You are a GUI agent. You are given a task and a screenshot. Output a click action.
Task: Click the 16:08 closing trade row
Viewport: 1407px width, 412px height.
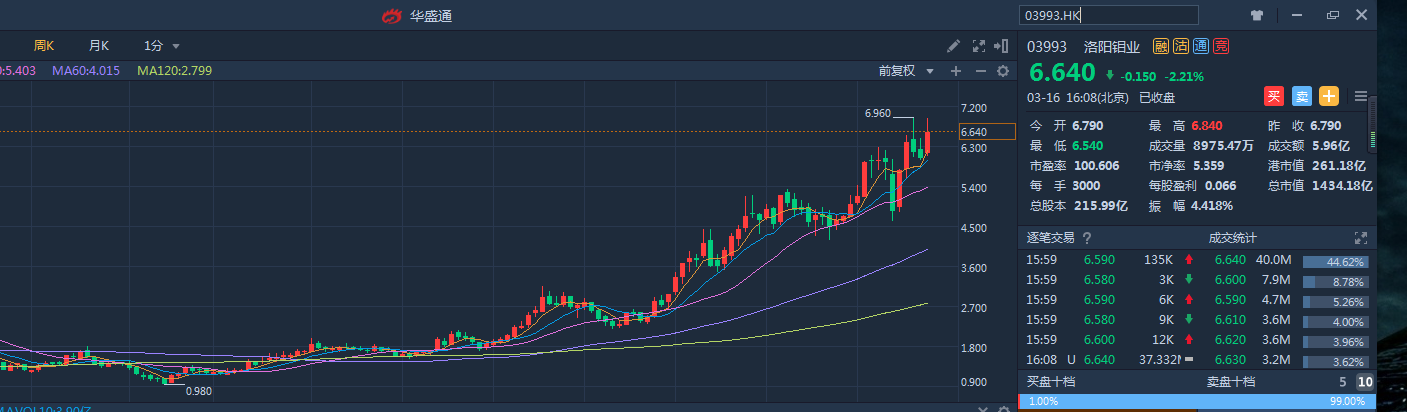pyautogui.click(x=1110, y=358)
